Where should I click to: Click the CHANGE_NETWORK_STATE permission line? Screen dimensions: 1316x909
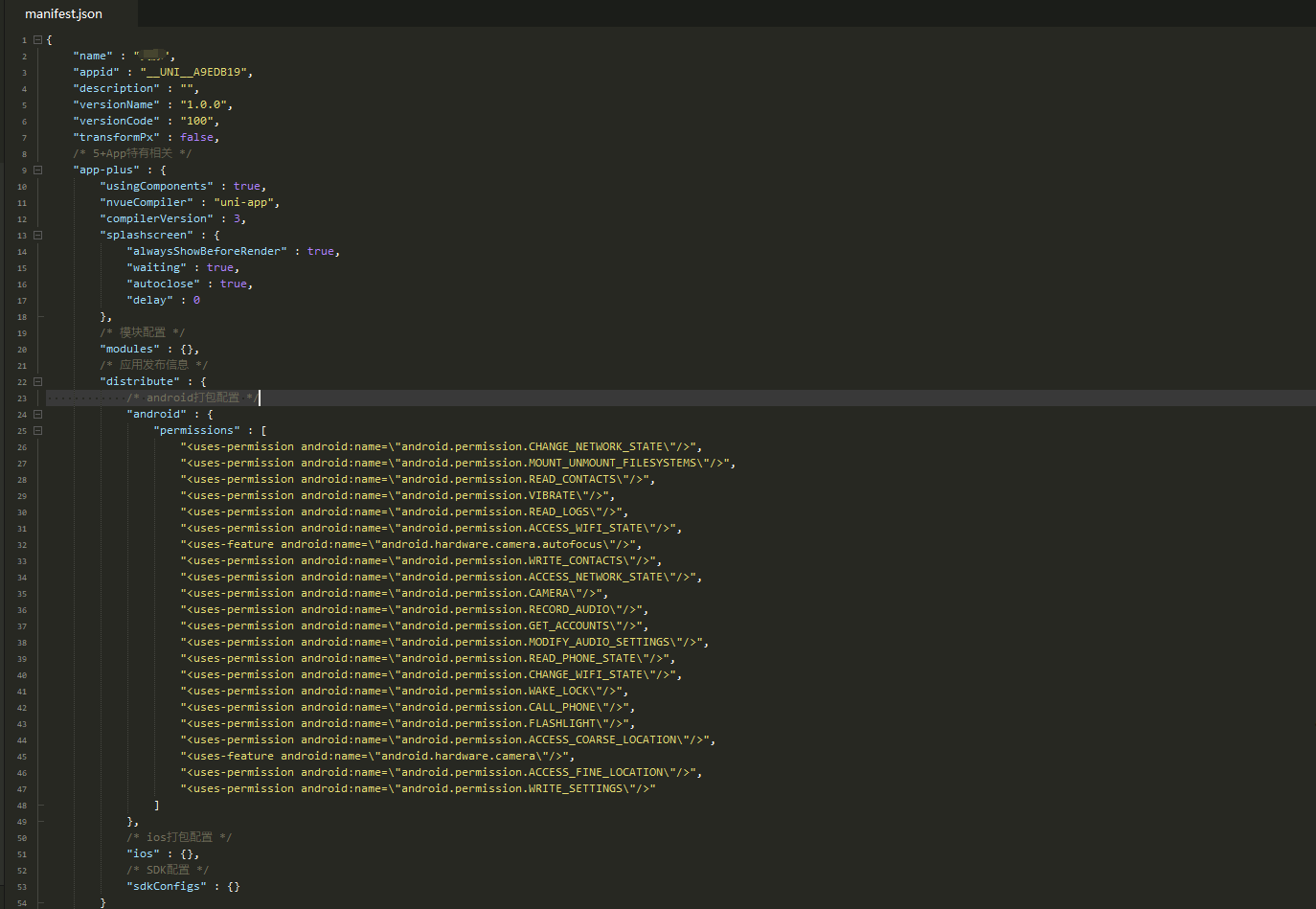[x=442, y=446]
